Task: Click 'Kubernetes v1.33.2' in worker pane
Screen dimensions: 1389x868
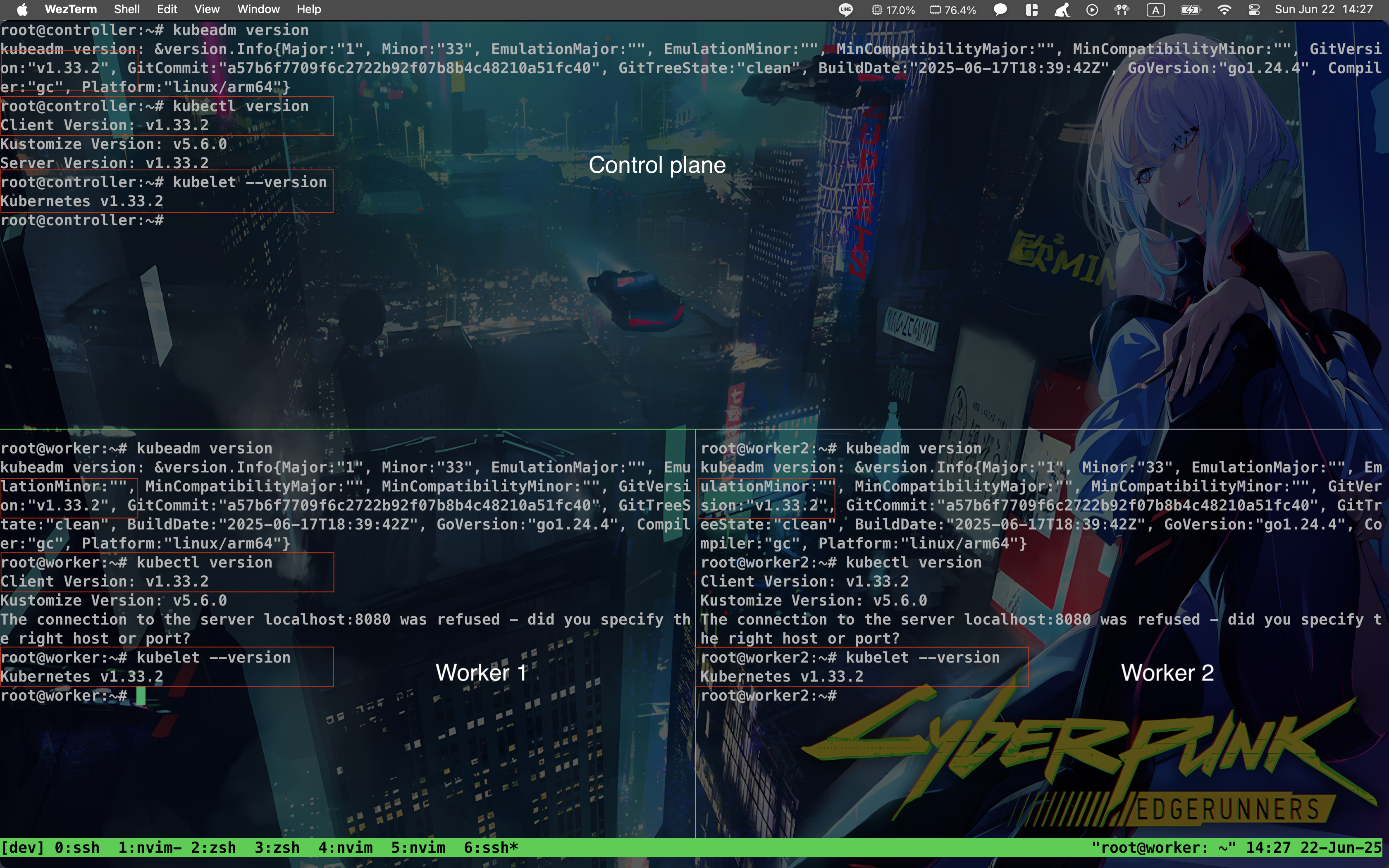Action: 82,677
